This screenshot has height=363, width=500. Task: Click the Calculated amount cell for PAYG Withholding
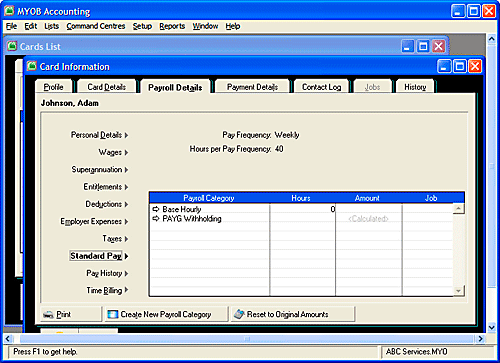(x=369, y=219)
